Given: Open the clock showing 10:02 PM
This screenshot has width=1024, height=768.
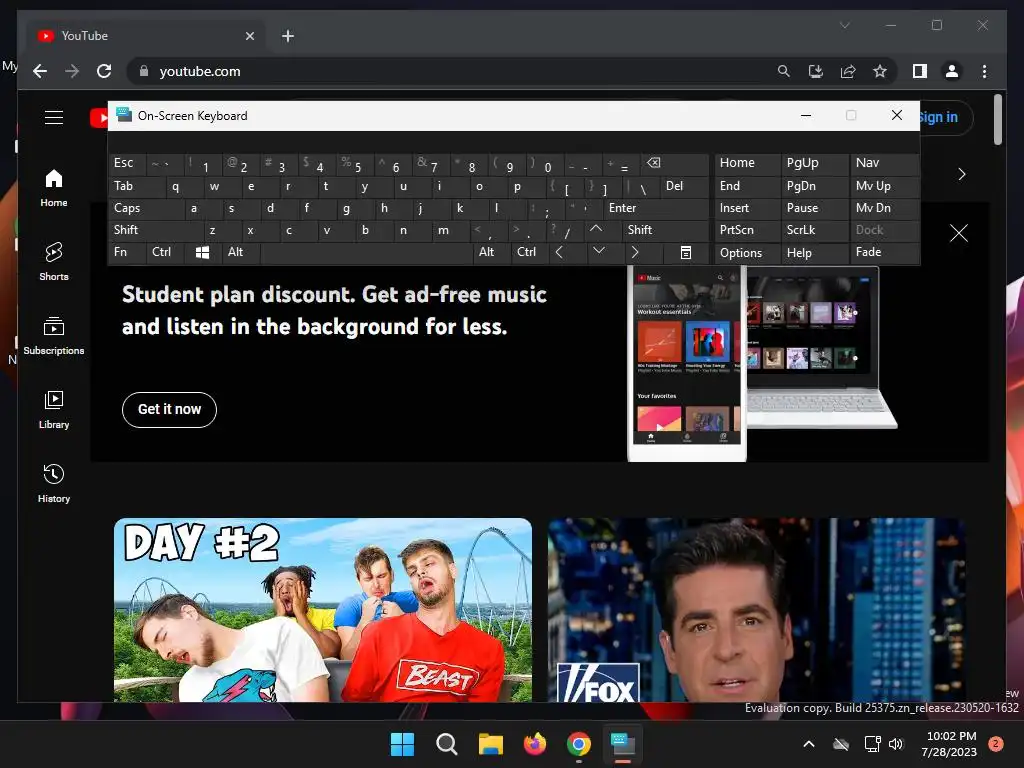Looking at the screenshot, I should coord(951,744).
